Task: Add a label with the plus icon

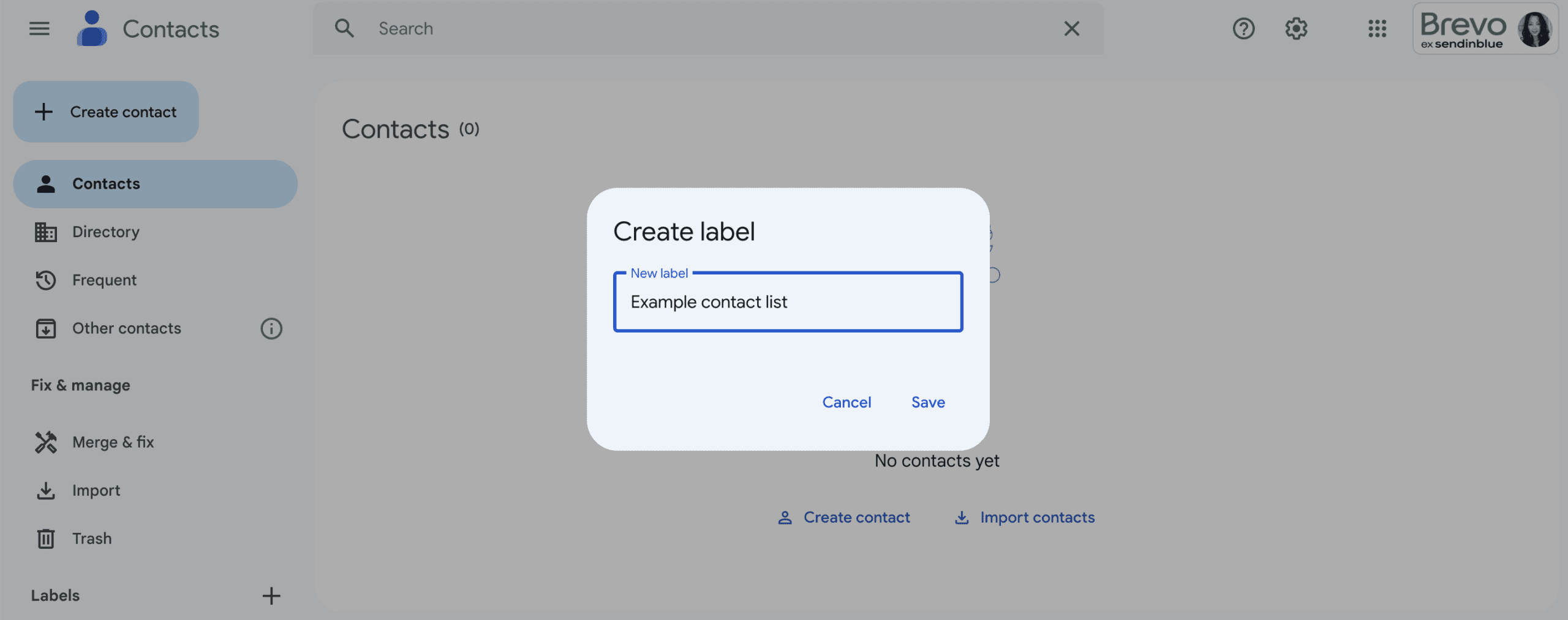Action: [x=271, y=595]
